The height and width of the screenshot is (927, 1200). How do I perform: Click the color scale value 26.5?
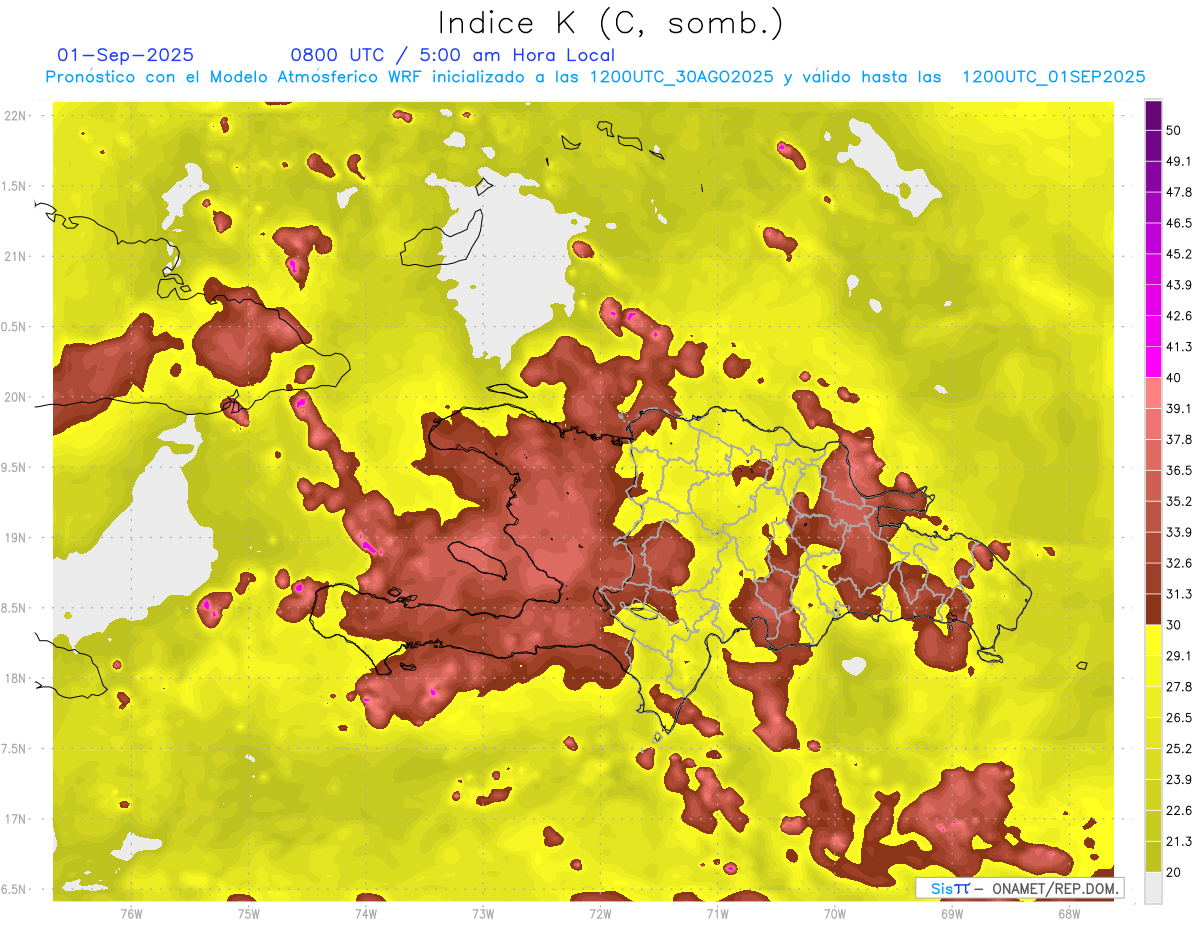[x=1179, y=718]
